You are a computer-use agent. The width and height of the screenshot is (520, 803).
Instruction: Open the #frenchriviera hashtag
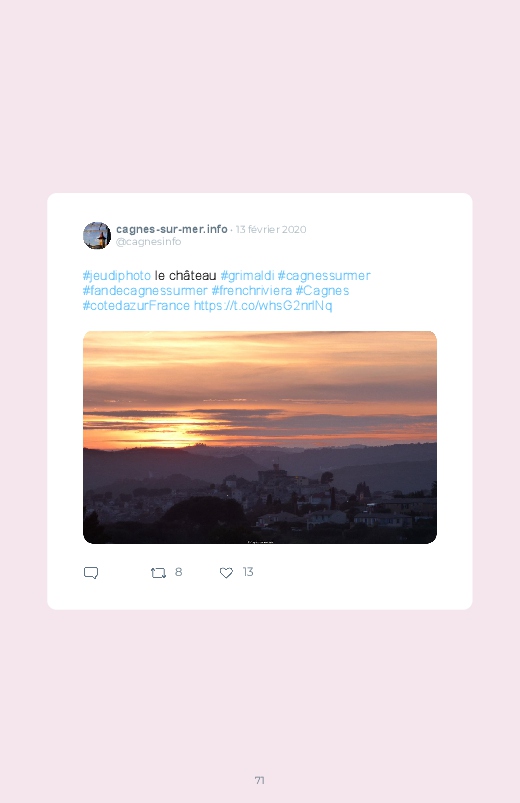click(x=252, y=290)
